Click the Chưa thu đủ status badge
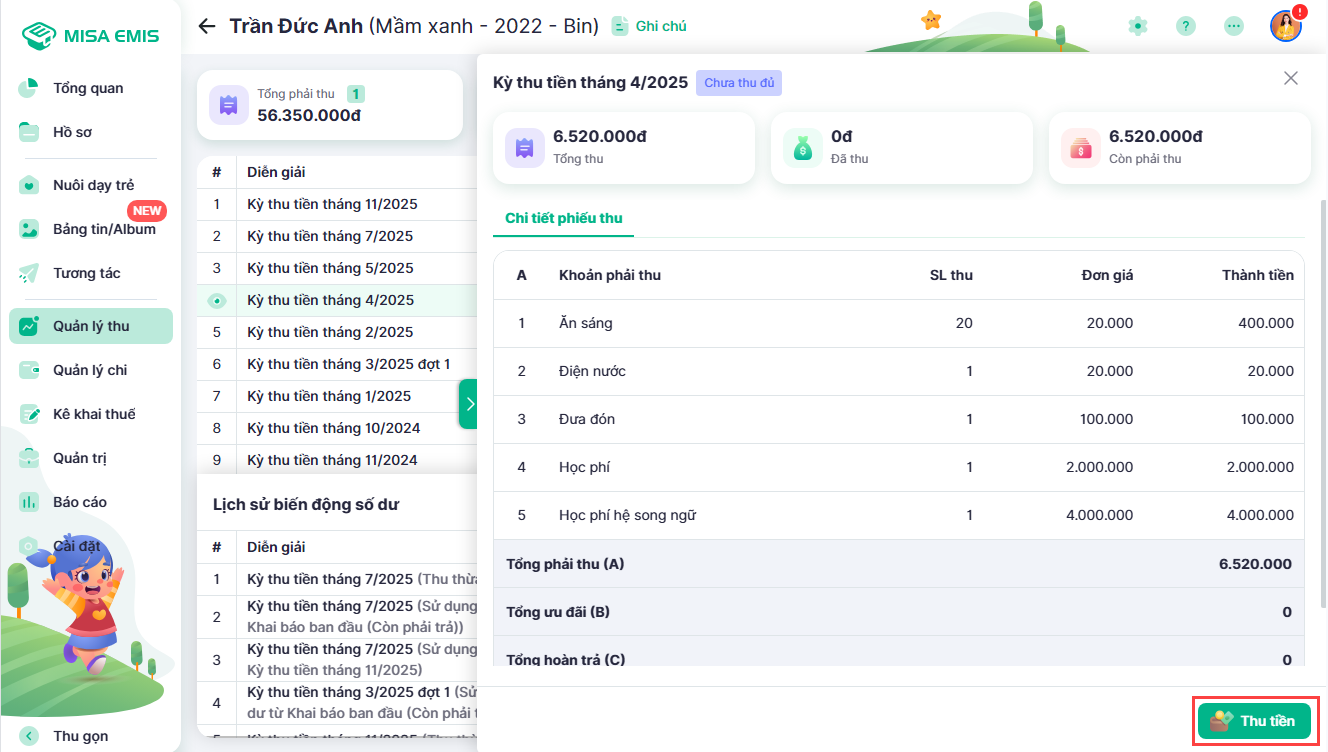 coord(738,83)
